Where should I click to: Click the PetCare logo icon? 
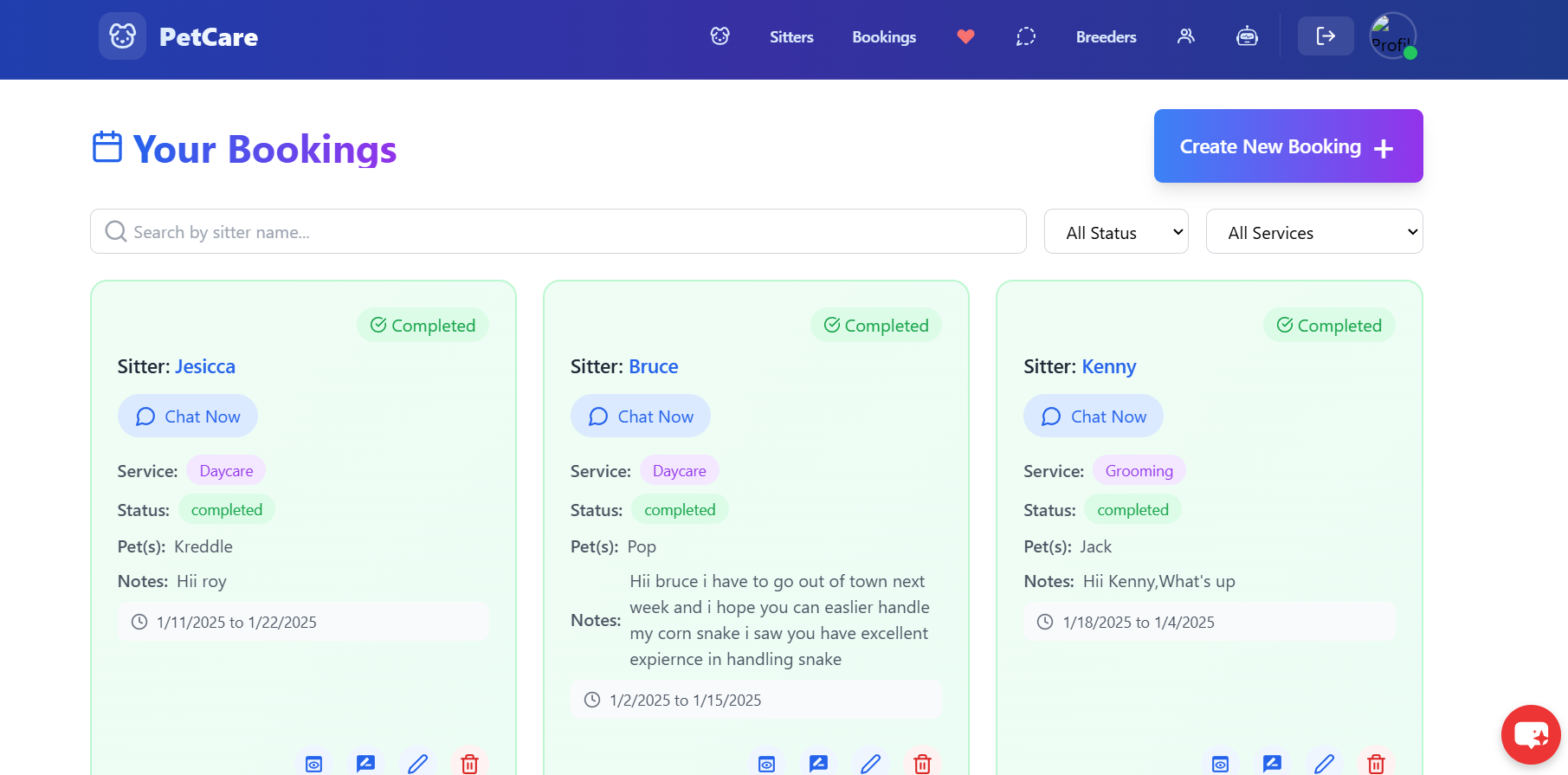tap(122, 36)
